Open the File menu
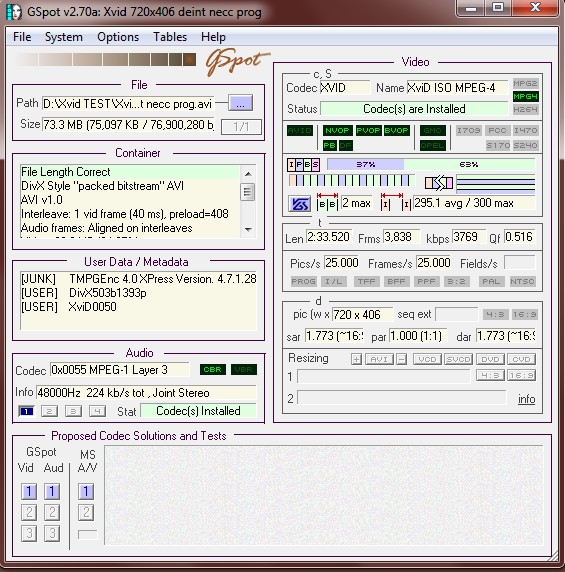 point(22,37)
